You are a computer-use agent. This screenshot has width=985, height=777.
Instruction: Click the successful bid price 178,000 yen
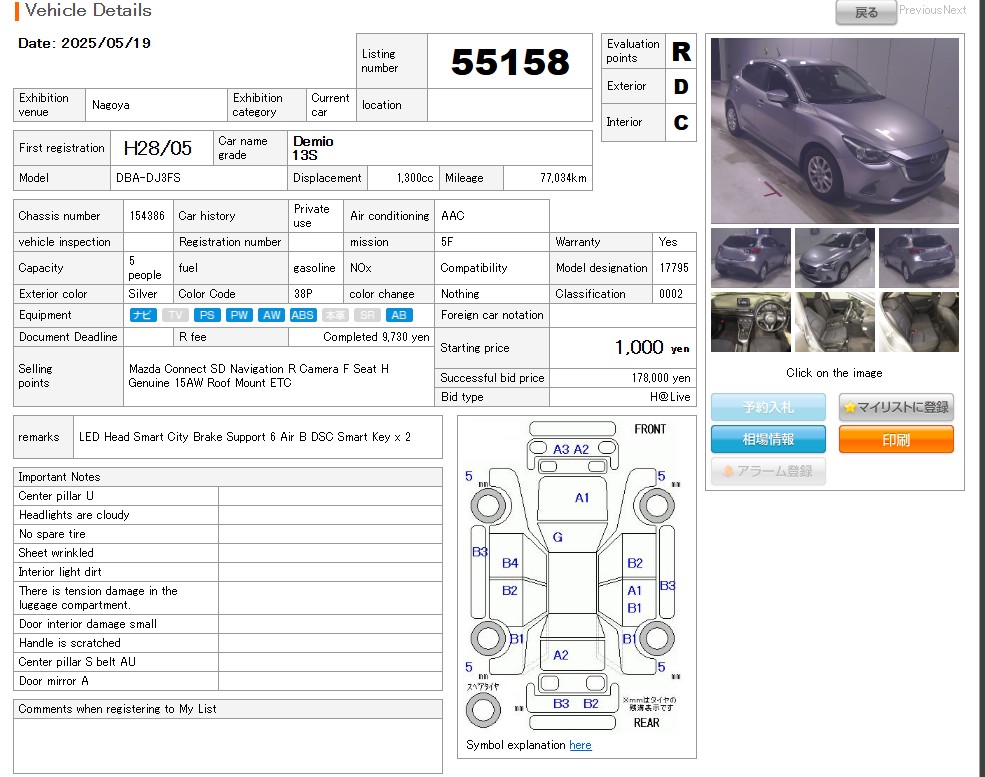(x=661, y=378)
